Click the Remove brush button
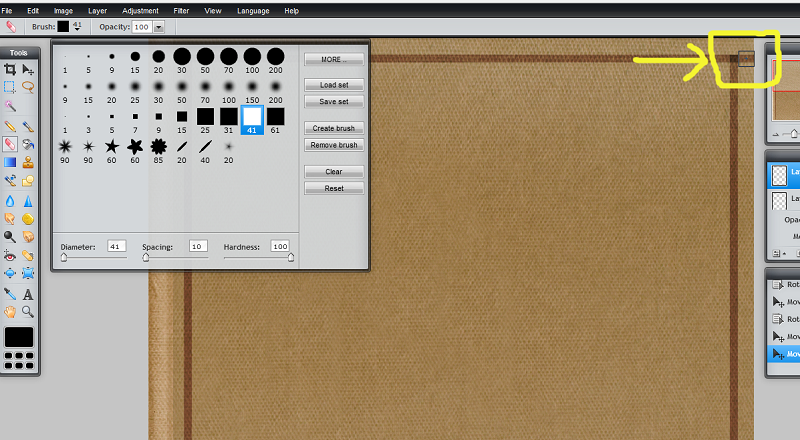800x440 pixels. point(334,145)
